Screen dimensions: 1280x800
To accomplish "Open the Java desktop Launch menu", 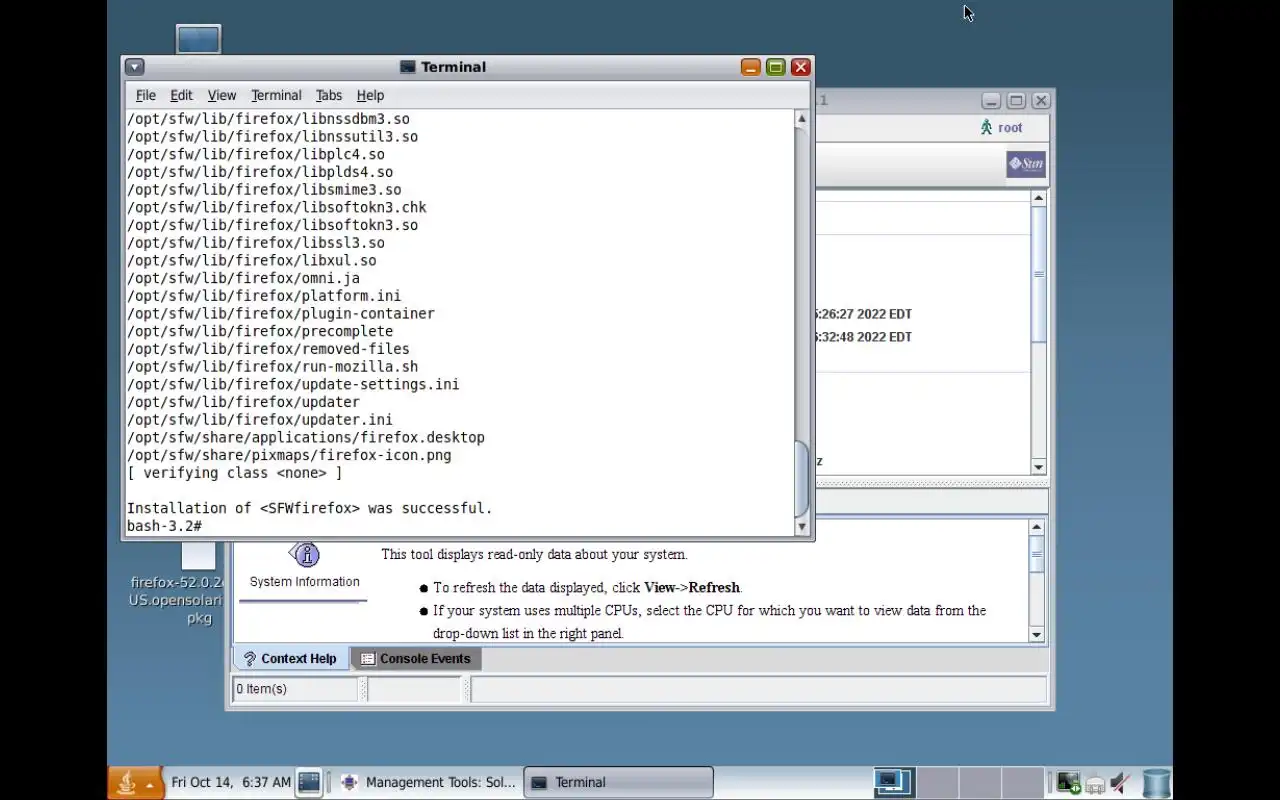I will (135, 783).
